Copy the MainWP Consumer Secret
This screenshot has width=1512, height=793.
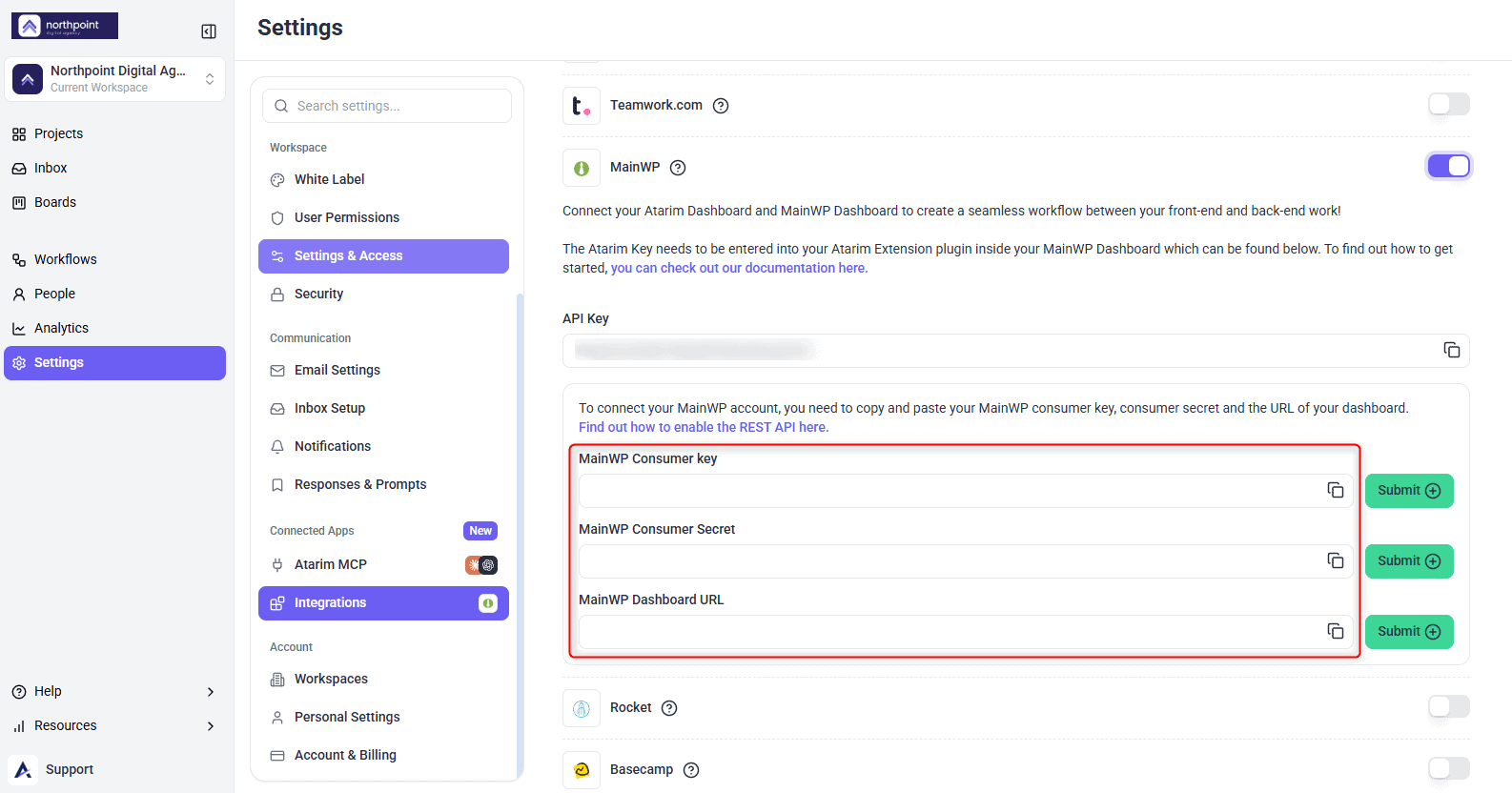[1336, 560]
